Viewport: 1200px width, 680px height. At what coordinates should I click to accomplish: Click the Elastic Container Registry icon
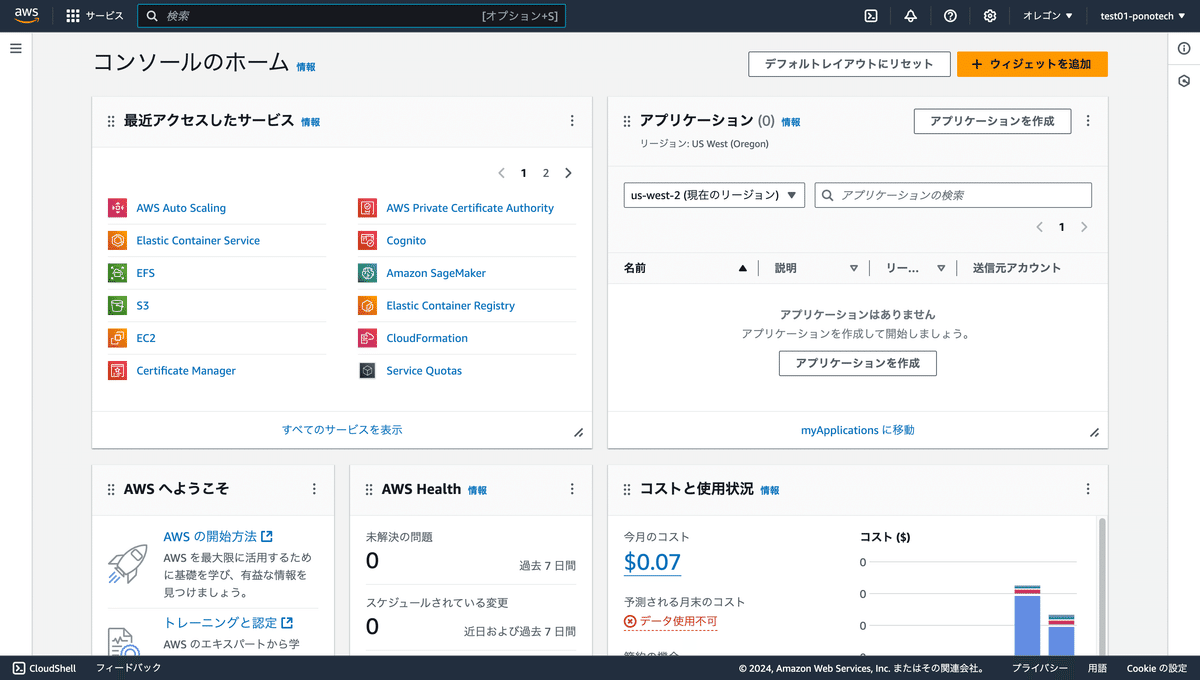pyautogui.click(x=367, y=305)
